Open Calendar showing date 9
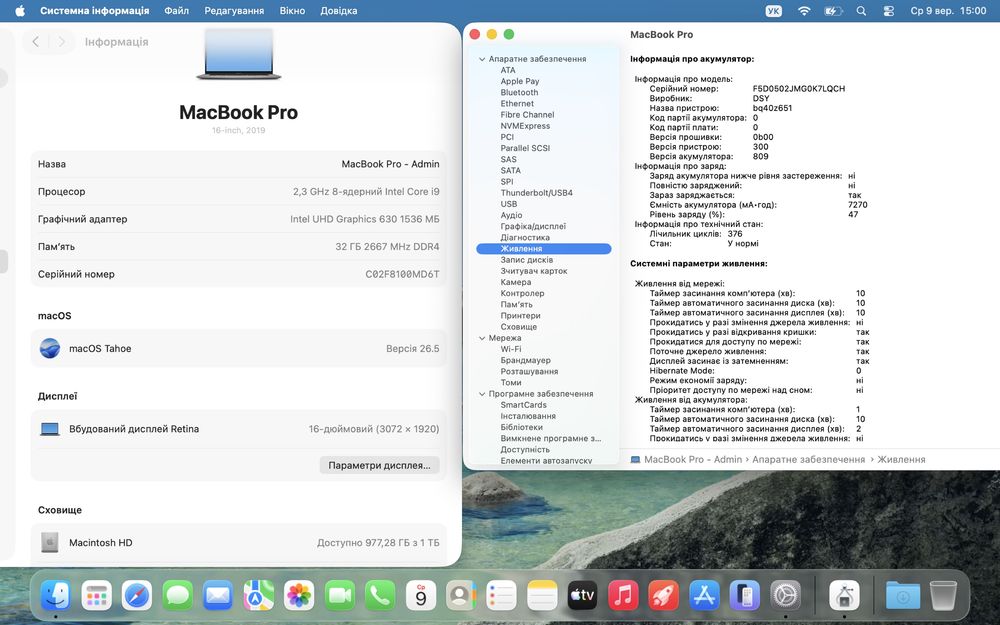 421,596
